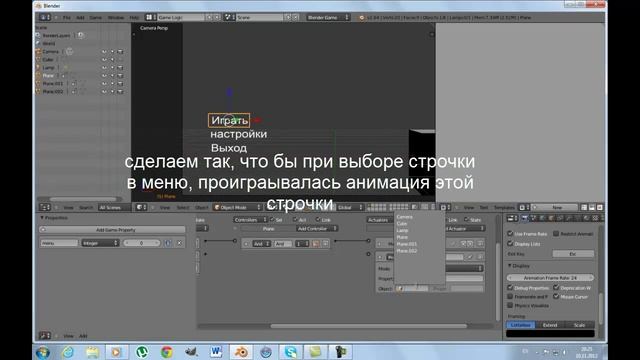The width and height of the screenshot is (640, 360).
Task: Open the File menu in Blender
Action: pyautogui.click(x=67, y=18)
